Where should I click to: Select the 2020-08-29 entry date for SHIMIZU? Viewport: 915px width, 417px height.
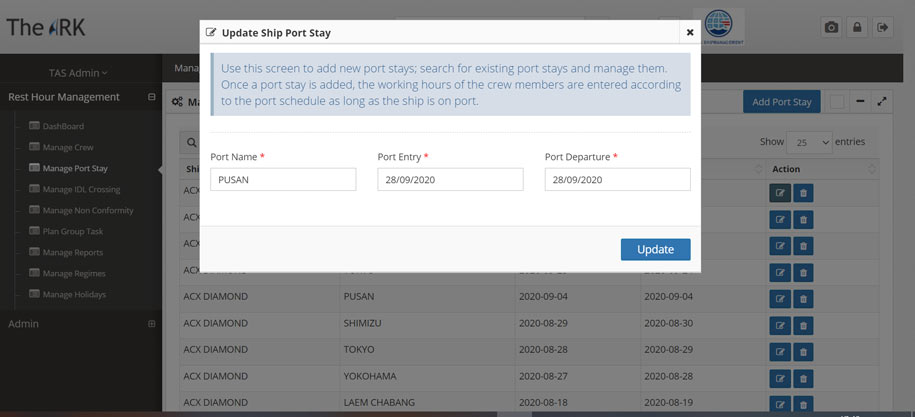click(x=543, y=323)
